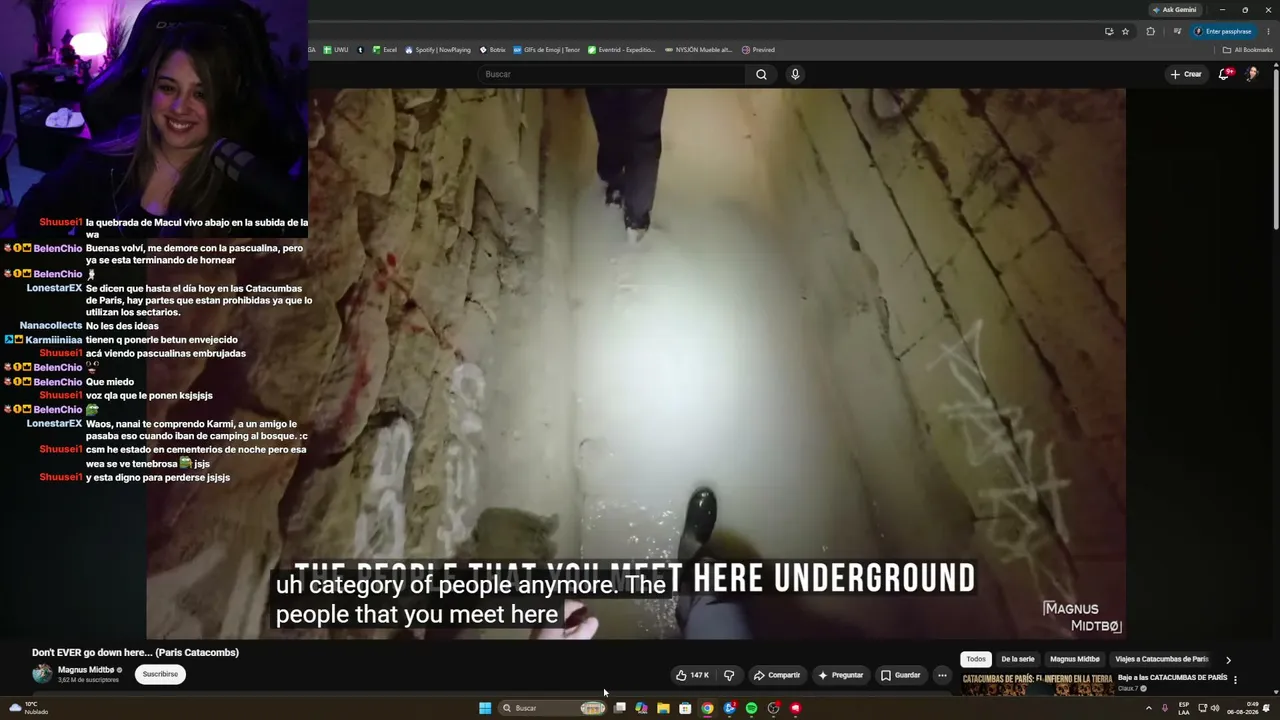Open the Previred bookmark

[x=758, y=50]
